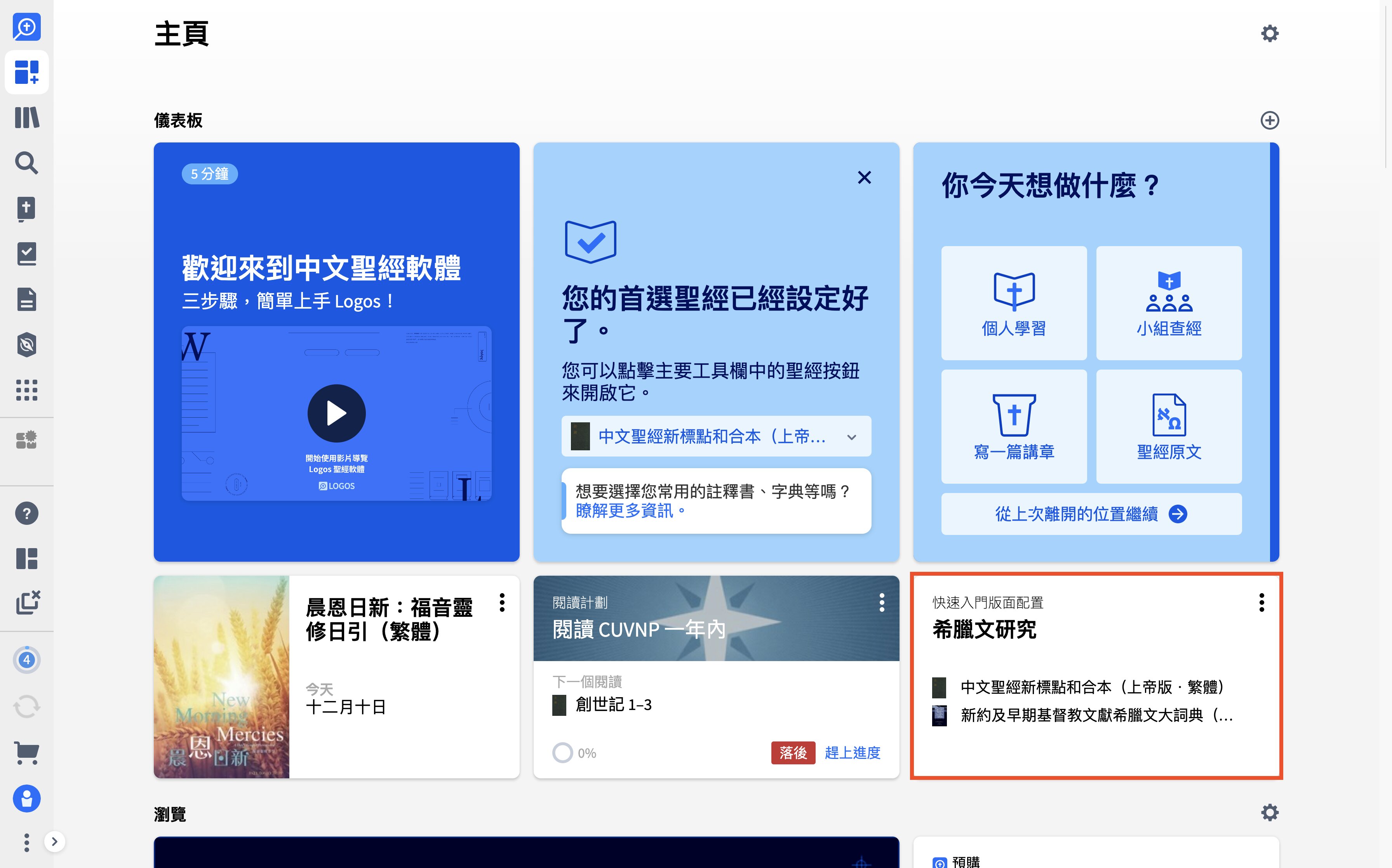1392x868 pixels.
Task: Open the 瀏覽 section settings gear
Action: (x=1269, y=812)
